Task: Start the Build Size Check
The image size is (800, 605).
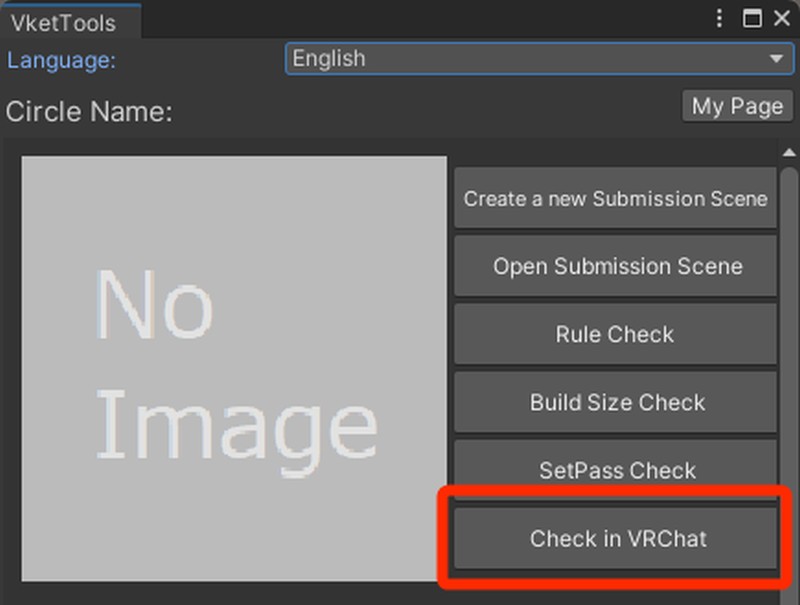Action: pyautogui.click(x=615, y=402)
